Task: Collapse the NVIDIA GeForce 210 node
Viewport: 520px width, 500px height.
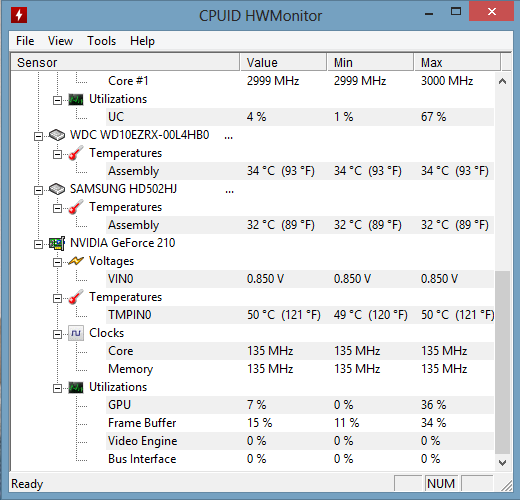Action: (x=38, y=244)
